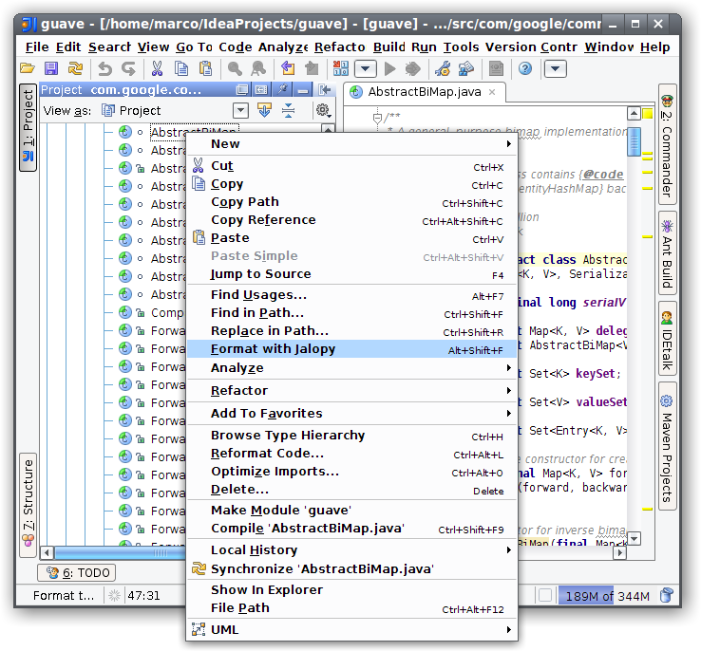Choose Show In Explorer

(x=352, y=590)
